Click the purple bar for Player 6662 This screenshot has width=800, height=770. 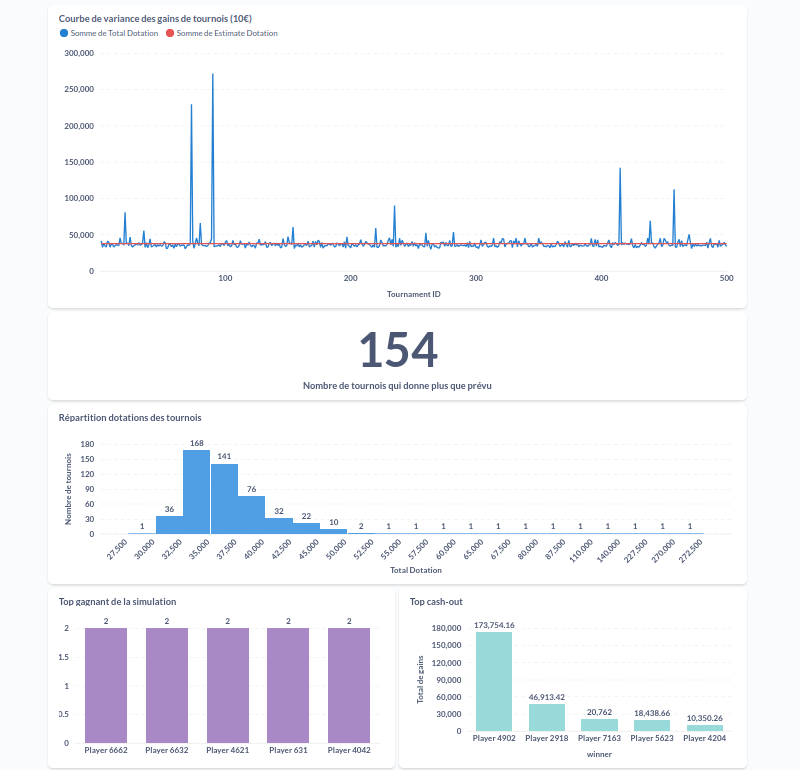pyautogui.click(x=106, y=685)
